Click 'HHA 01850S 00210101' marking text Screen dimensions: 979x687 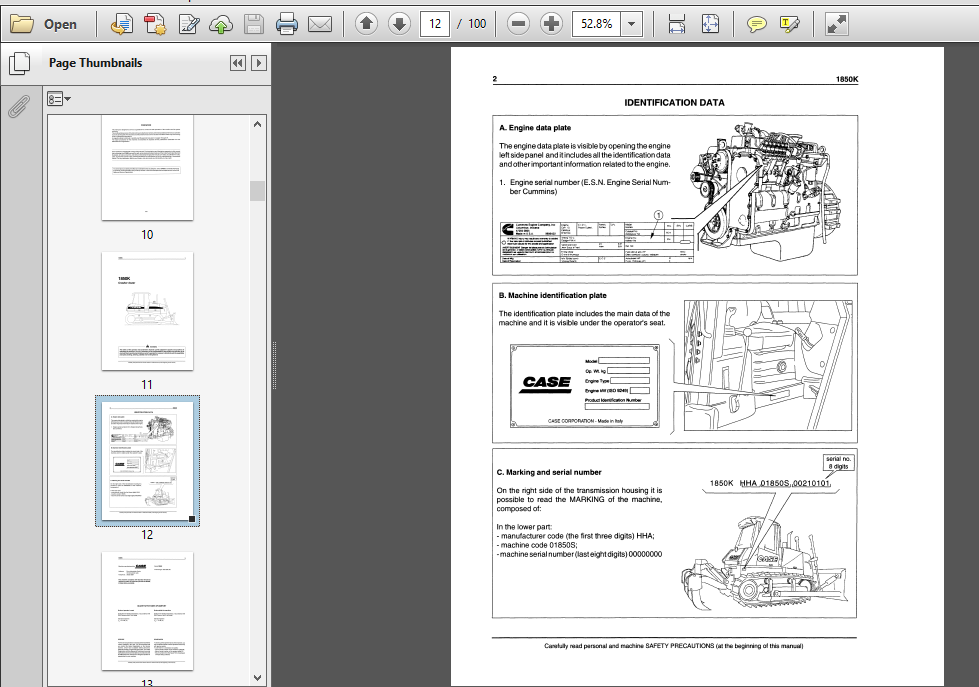click(x=785, y=483)
